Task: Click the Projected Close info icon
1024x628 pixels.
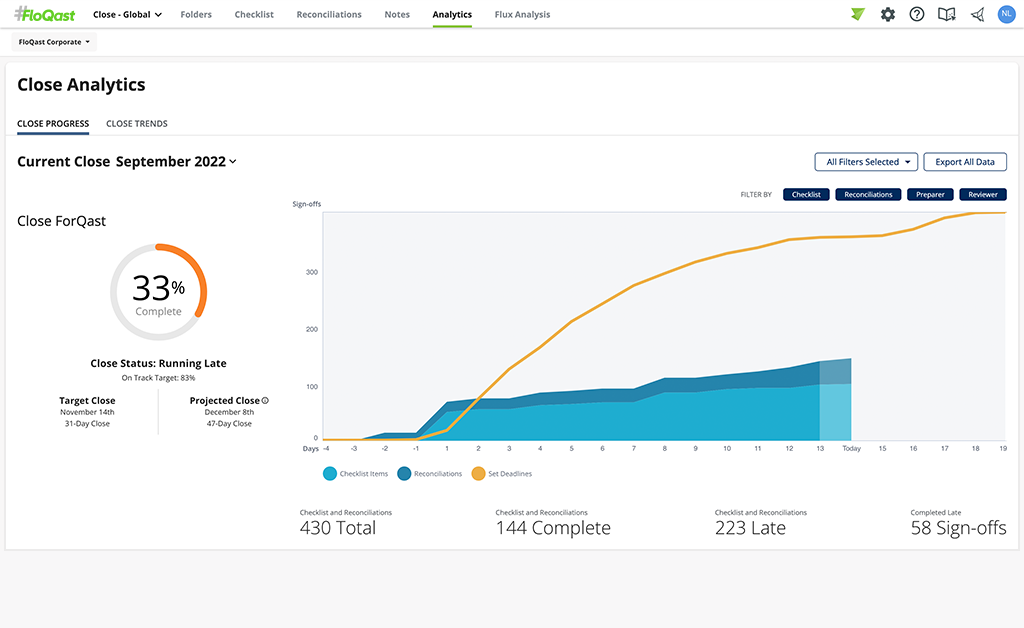Action: (265, 400)
